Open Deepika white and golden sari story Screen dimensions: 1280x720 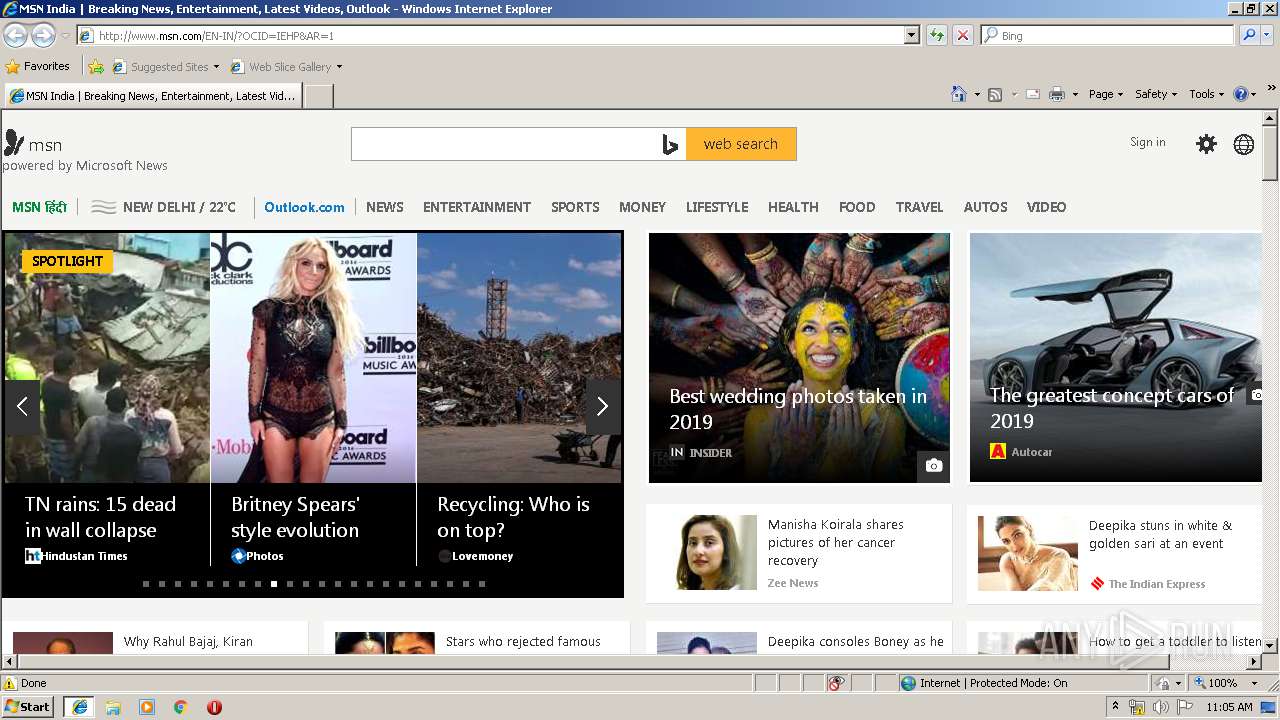(x=1115, y=553)
